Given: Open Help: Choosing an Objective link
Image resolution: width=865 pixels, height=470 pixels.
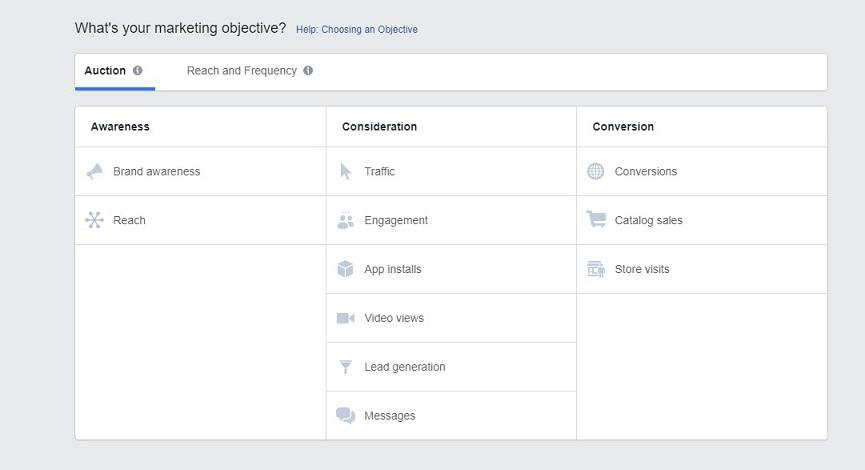Looking at the screenshot, I should click(357, 30).
